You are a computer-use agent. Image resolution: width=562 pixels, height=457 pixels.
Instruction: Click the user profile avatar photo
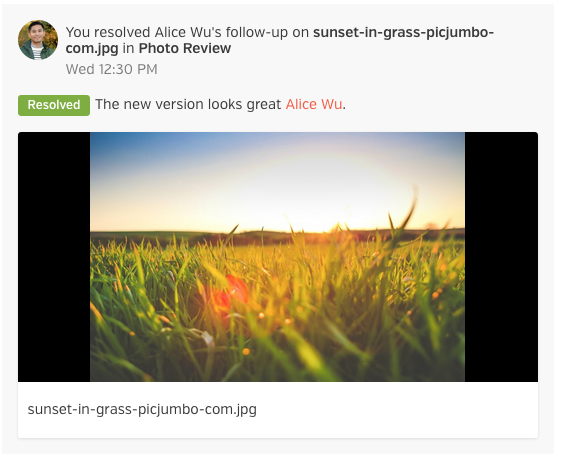point(38,40)
